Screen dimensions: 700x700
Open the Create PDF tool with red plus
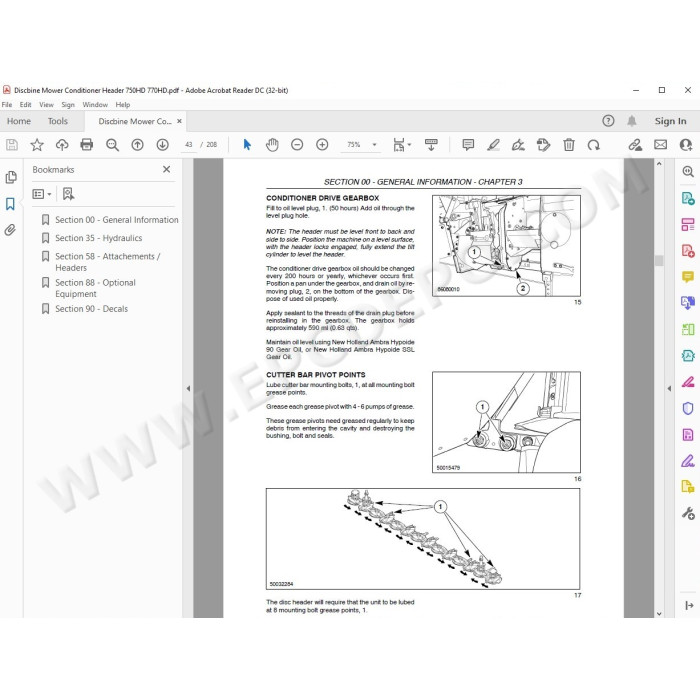pos(688,250)
